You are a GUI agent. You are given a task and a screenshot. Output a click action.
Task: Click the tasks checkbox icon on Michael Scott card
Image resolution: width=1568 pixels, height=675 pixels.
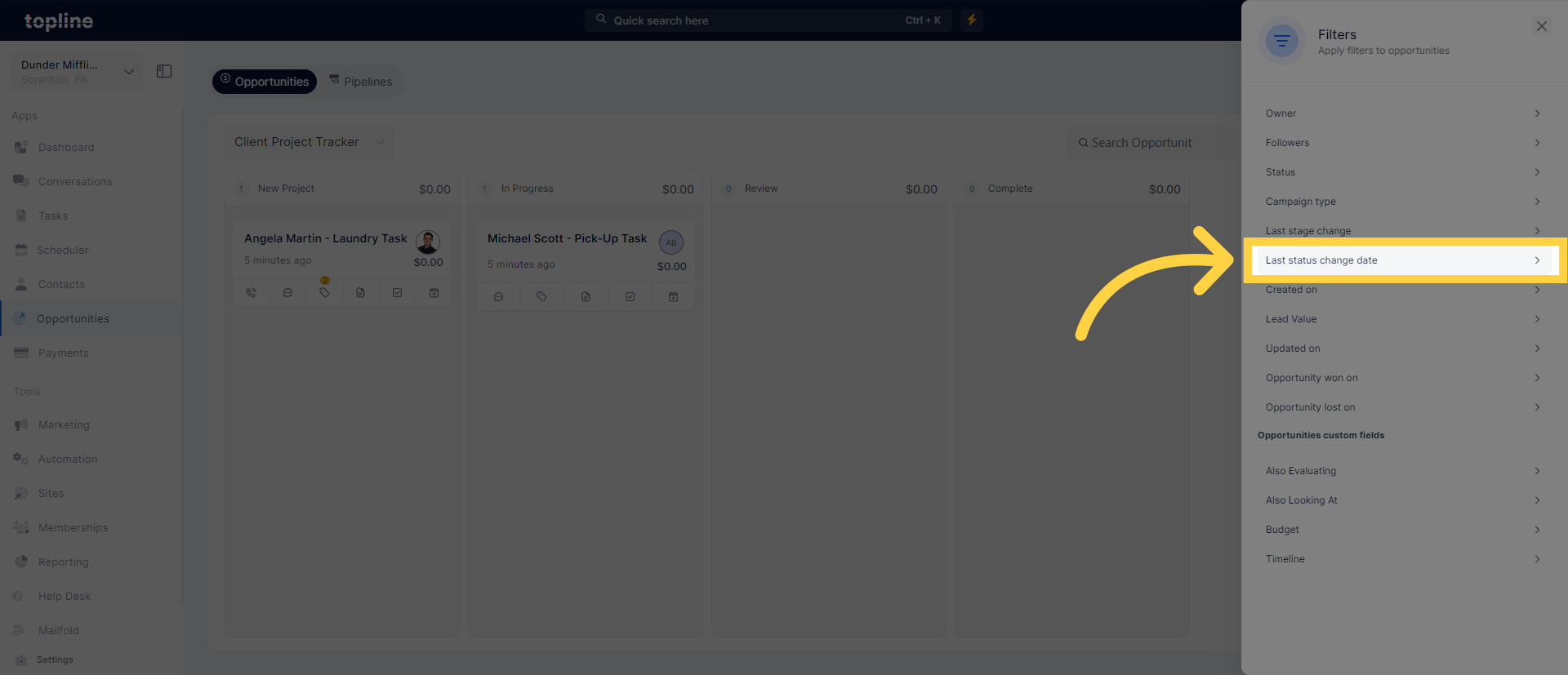[x=630, y=297]
